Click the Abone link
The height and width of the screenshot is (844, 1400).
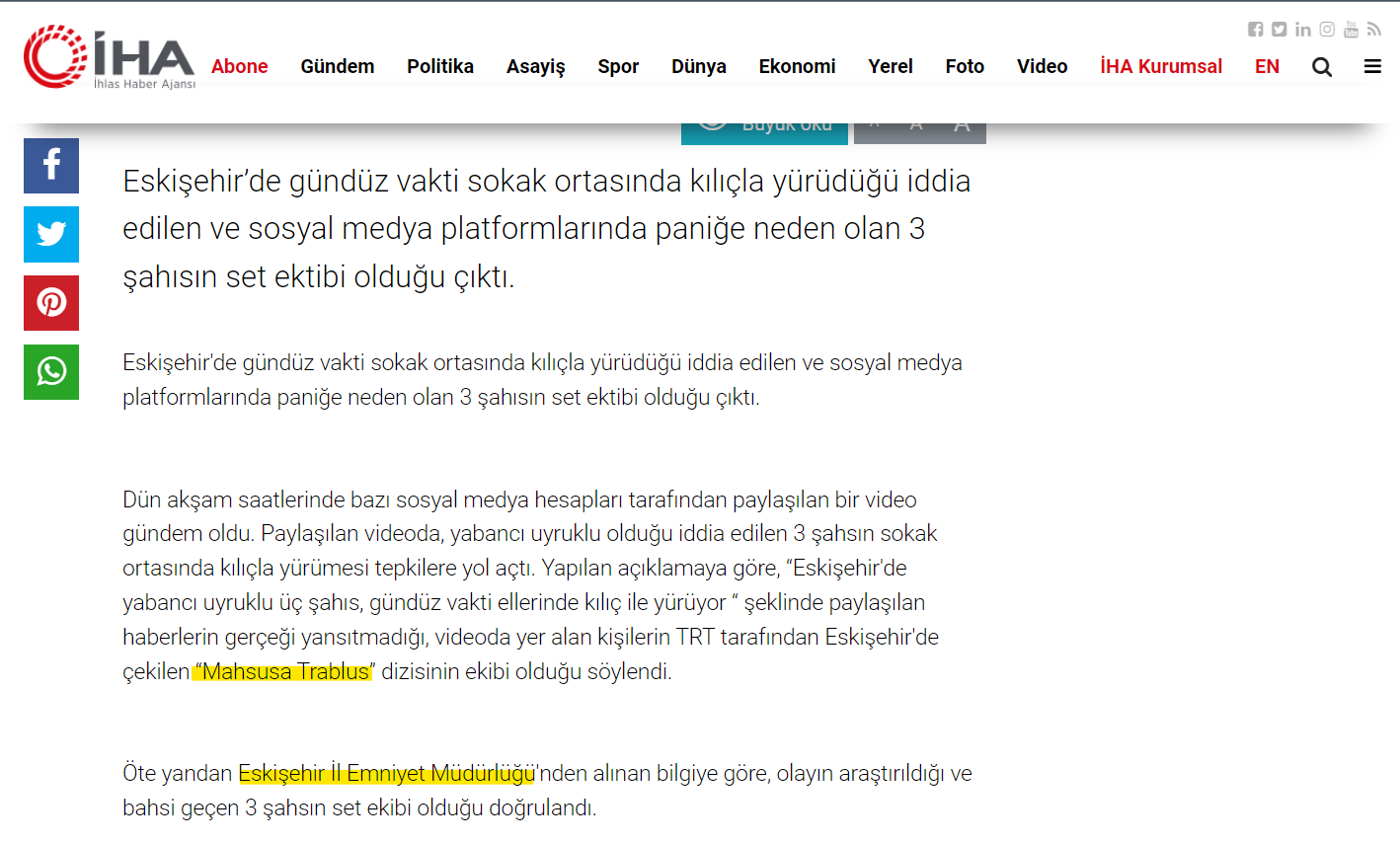pyautogui.click(x=239, y=67)
